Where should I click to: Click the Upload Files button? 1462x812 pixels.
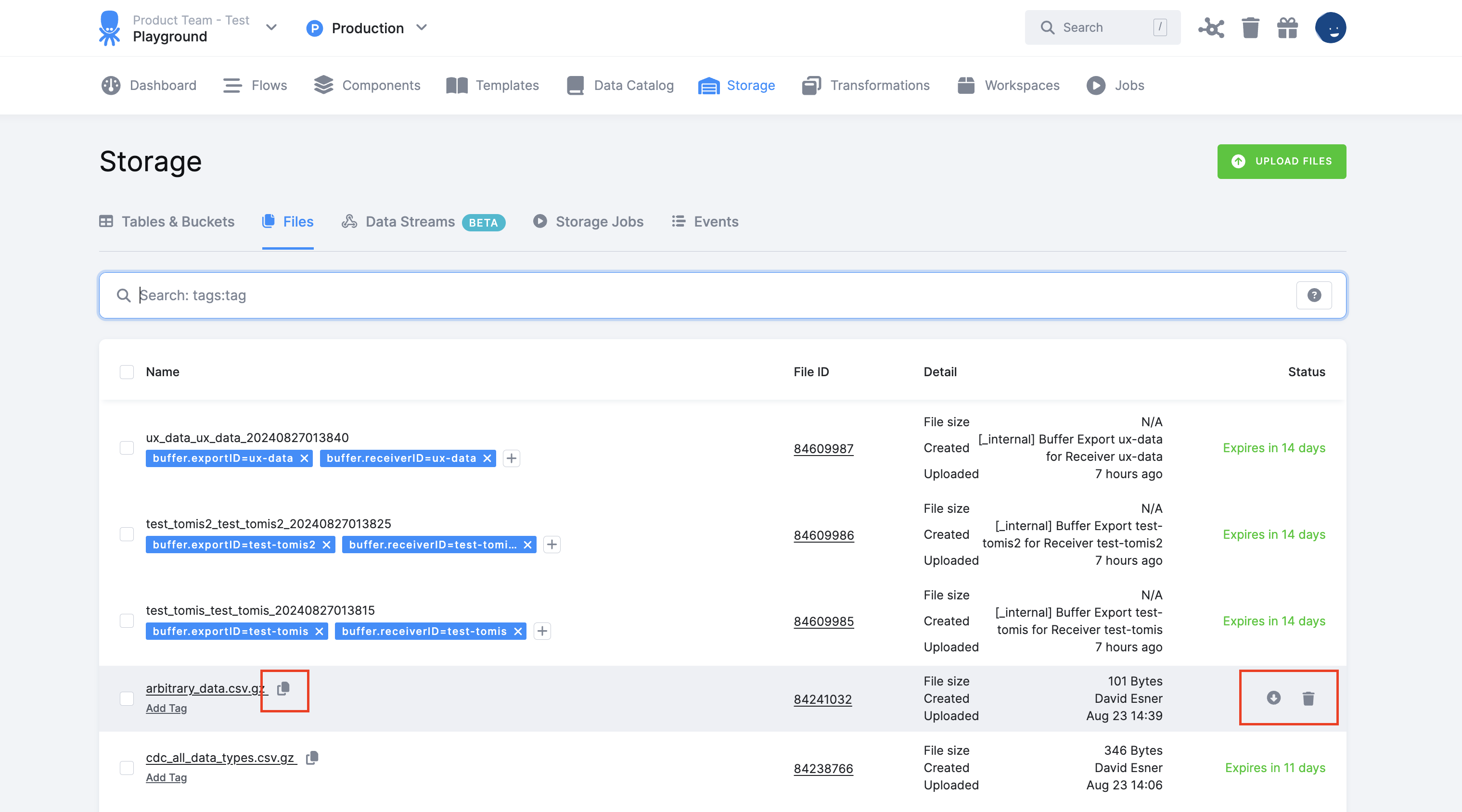pos(1282,161)
